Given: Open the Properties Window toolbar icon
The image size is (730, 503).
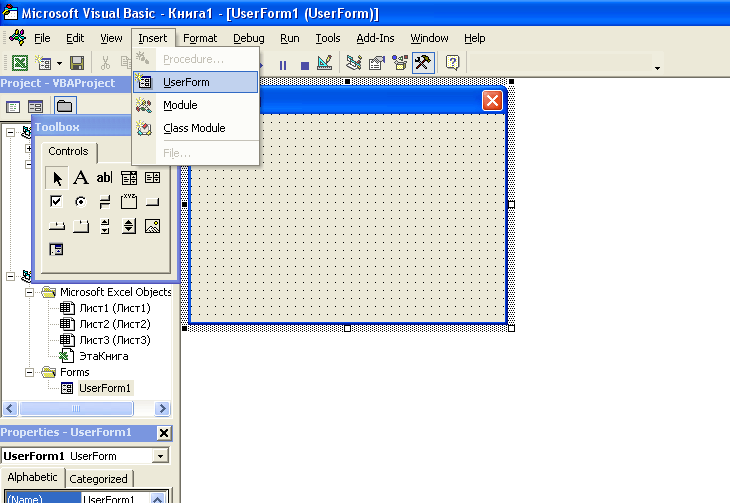Looking at the screenshot, I should point(377,62).
